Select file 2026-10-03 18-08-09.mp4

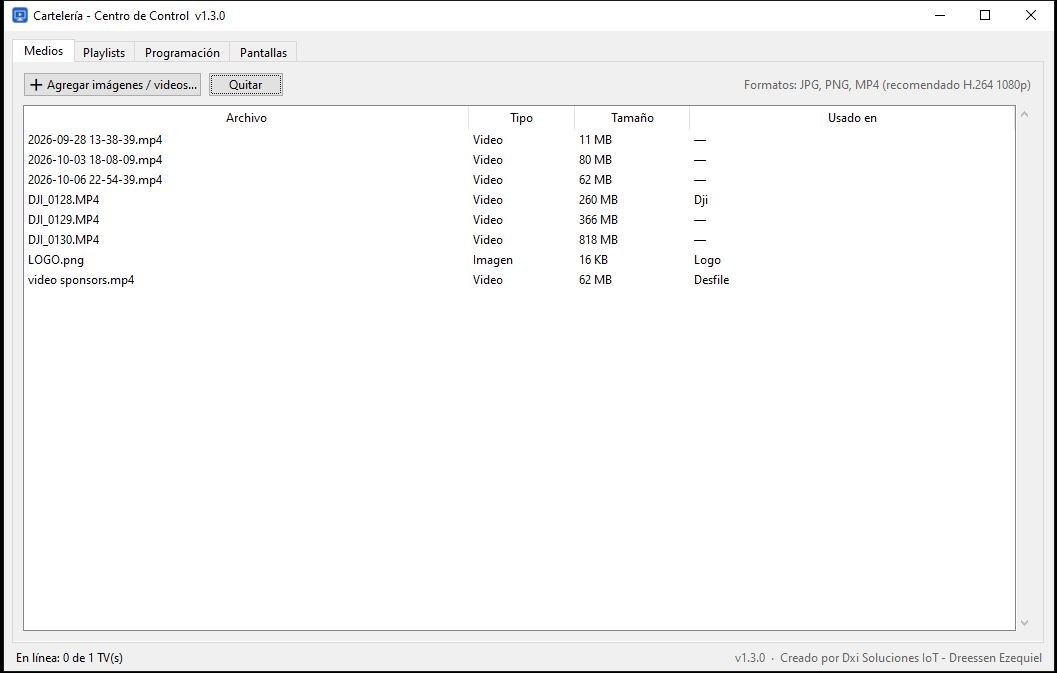click(519, 160)
